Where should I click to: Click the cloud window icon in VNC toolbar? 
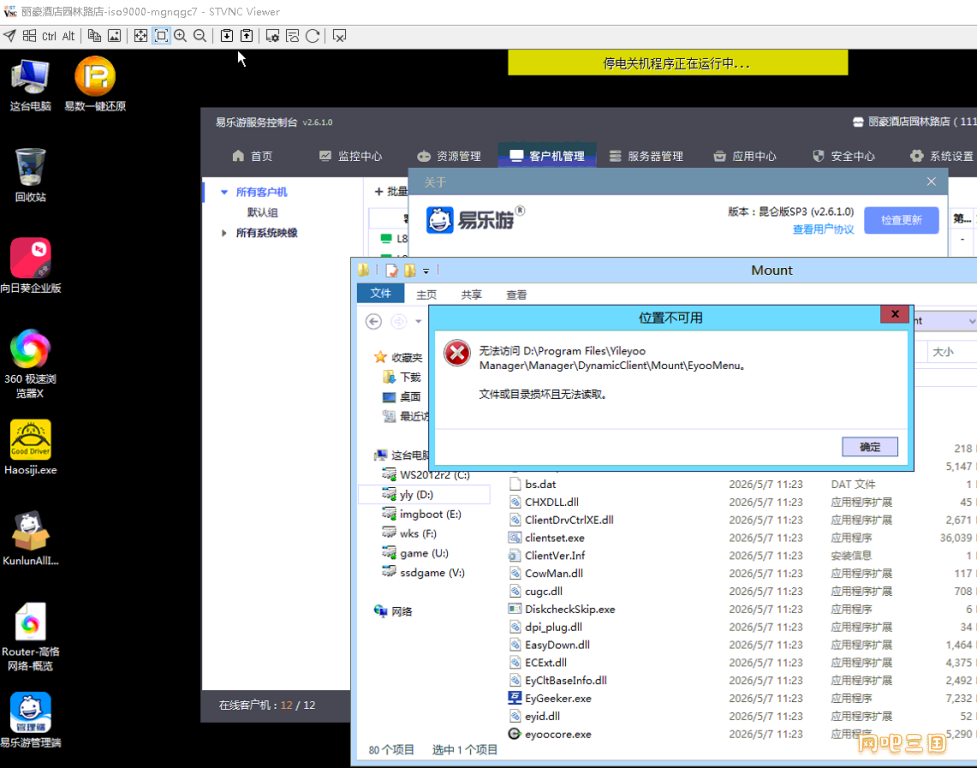tap(292, 36)
